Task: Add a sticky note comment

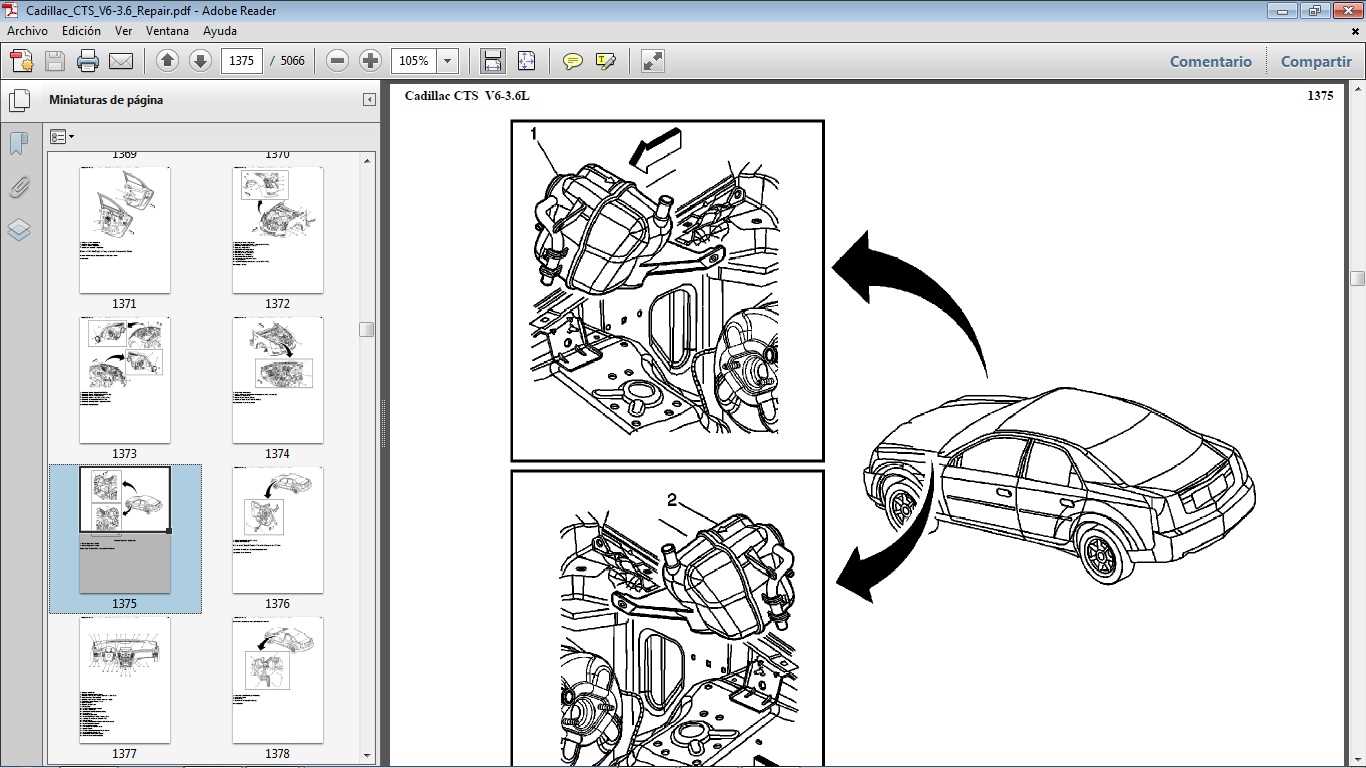Action: pyautogui.click(x=573, y=61)
